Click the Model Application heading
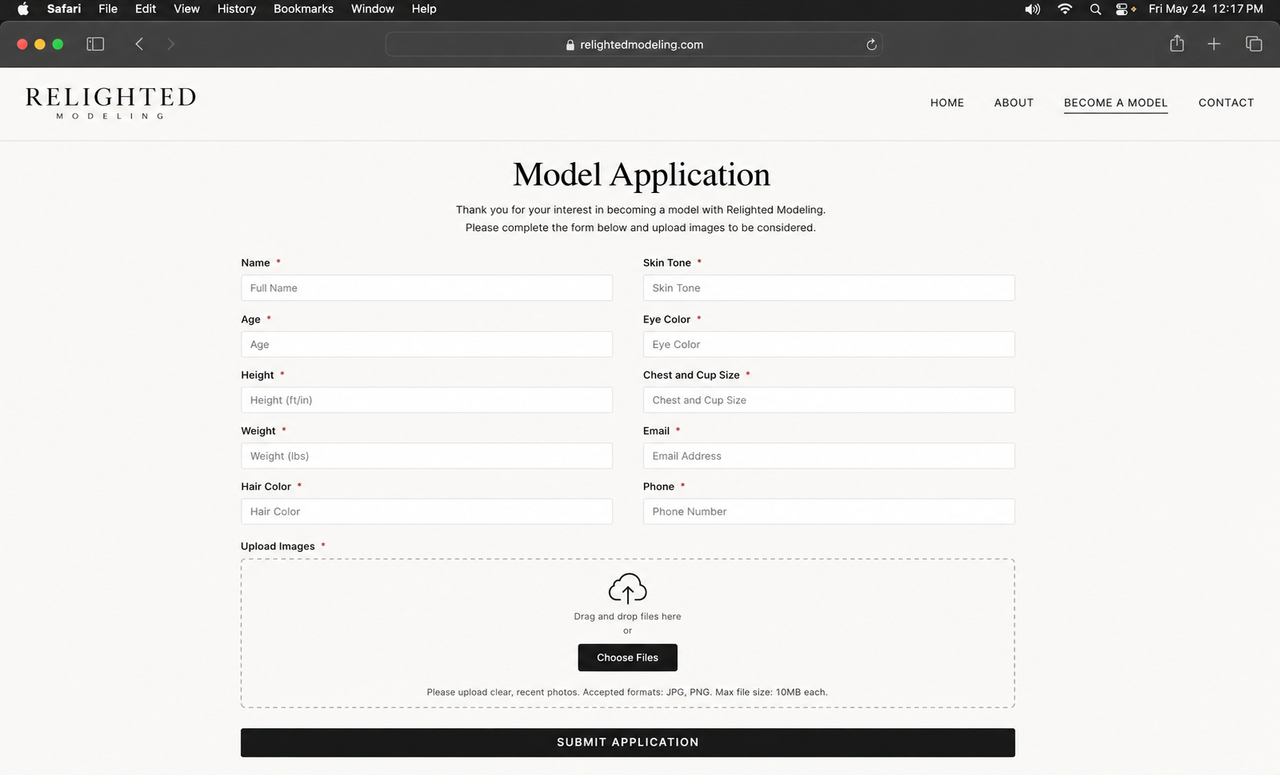Screen dimensions: 1280x775 point(641,174)
